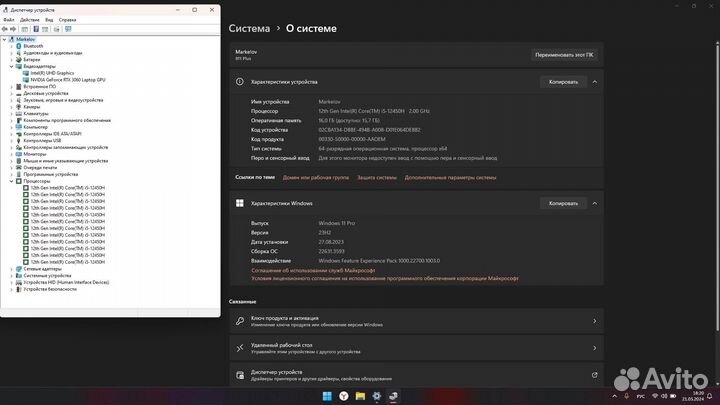Collapse the Процессоры node
The image size is (720, 405).
(x=11, y=181)
